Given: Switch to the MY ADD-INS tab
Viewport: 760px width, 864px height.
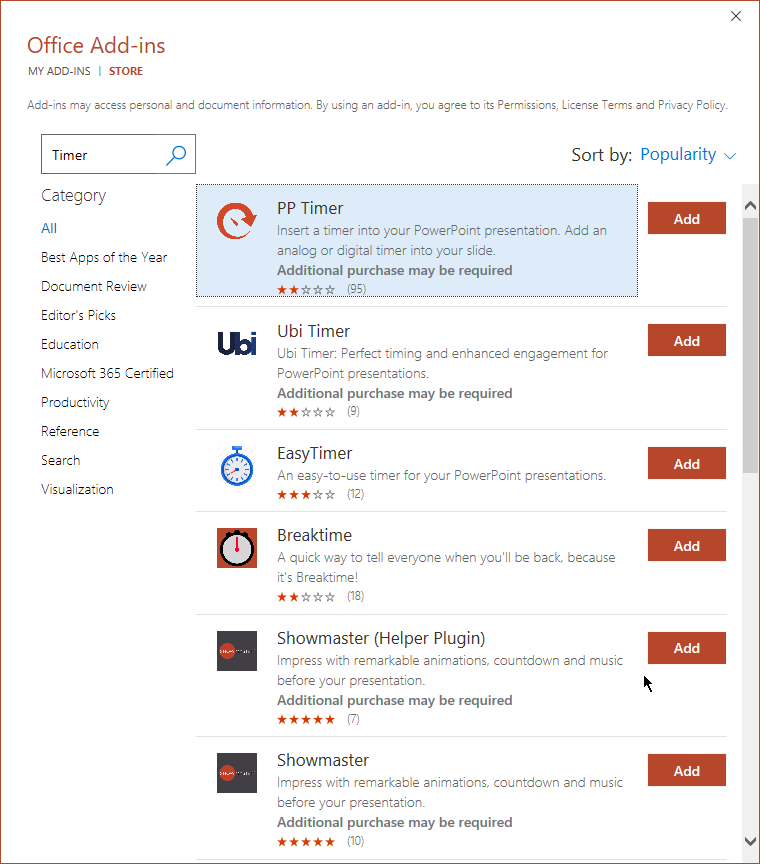Looking at the screenshot, I should pyautogui.click(x=59, y=72).
